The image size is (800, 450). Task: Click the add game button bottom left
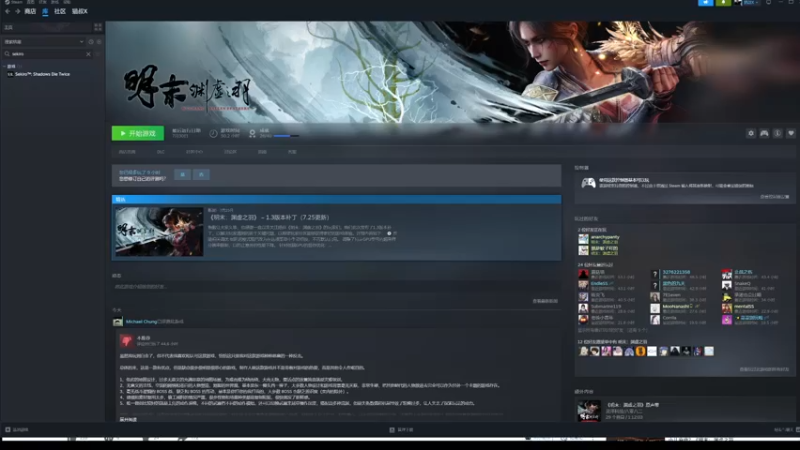[17, 430]
